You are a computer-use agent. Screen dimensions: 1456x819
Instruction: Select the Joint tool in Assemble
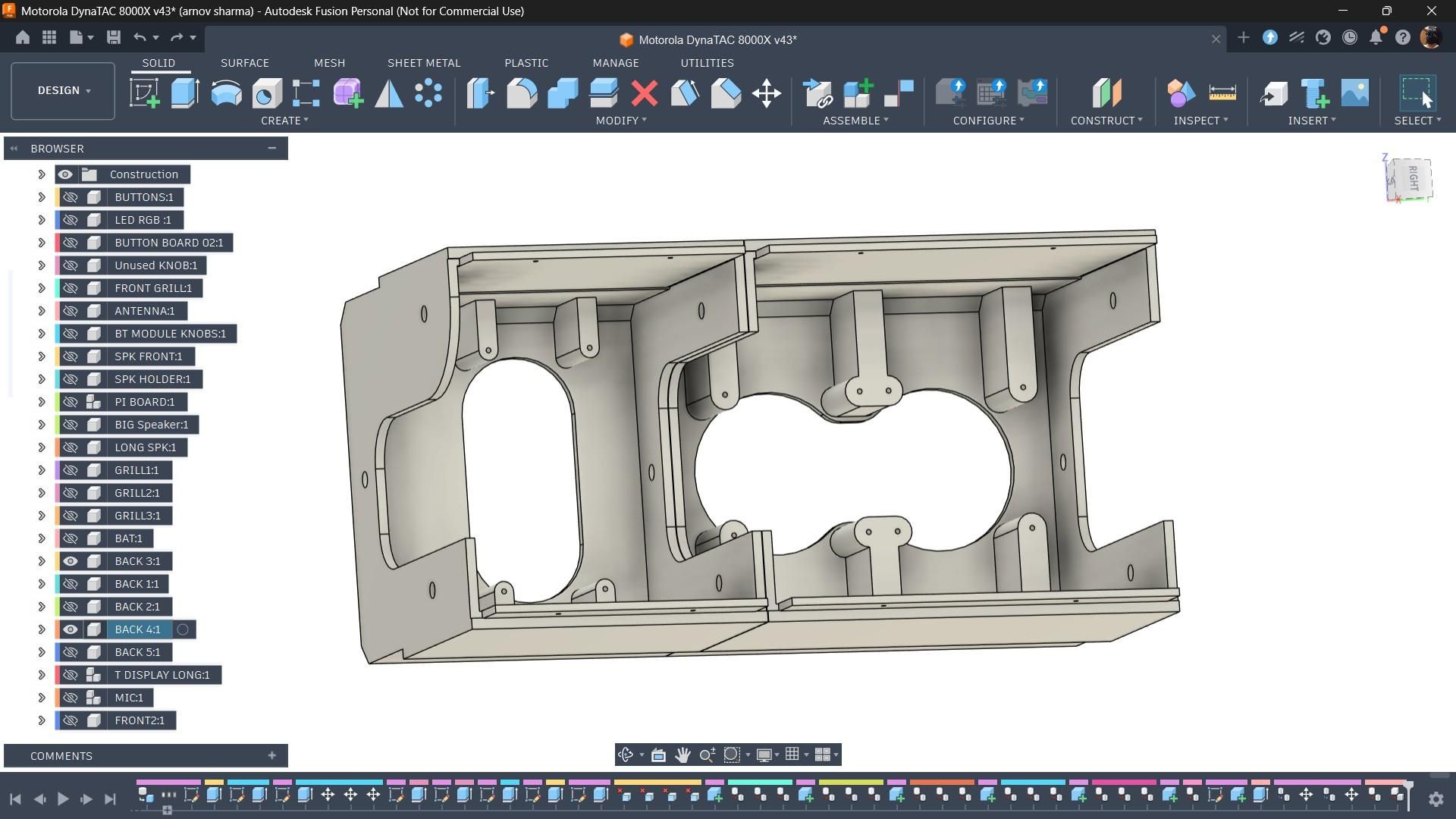899,93
